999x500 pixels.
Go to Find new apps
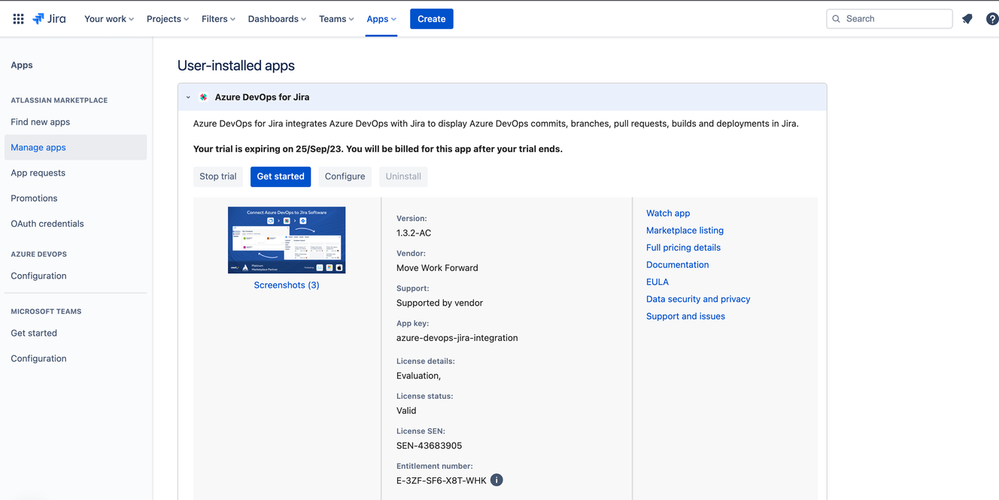point(40,122)
